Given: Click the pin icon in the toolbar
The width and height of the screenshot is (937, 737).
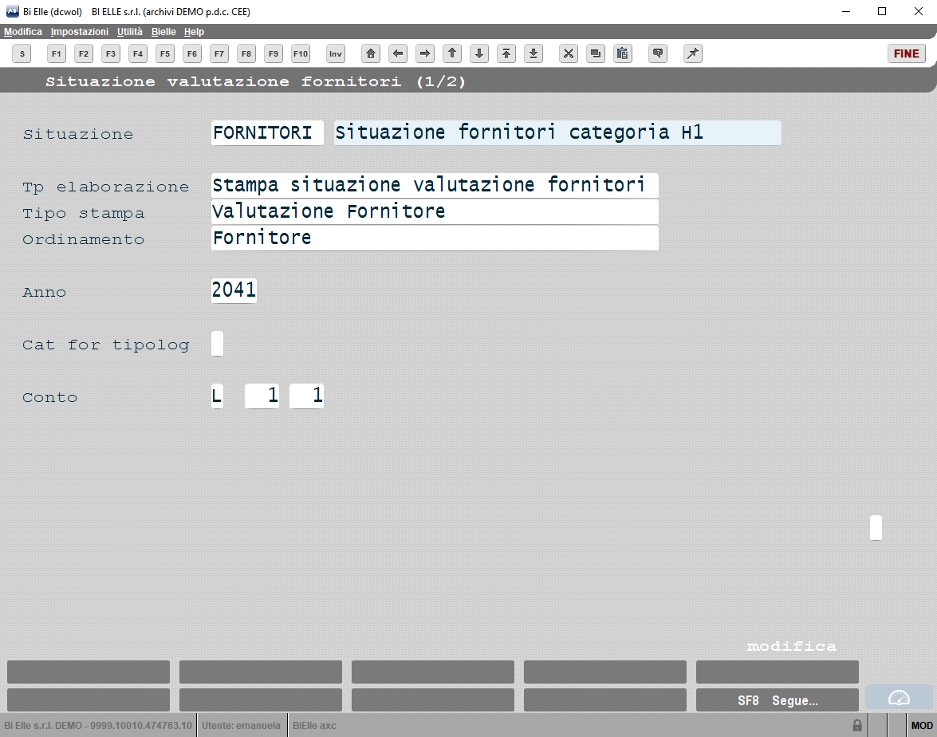Looking at the screenshot, I should coord(693,54).
